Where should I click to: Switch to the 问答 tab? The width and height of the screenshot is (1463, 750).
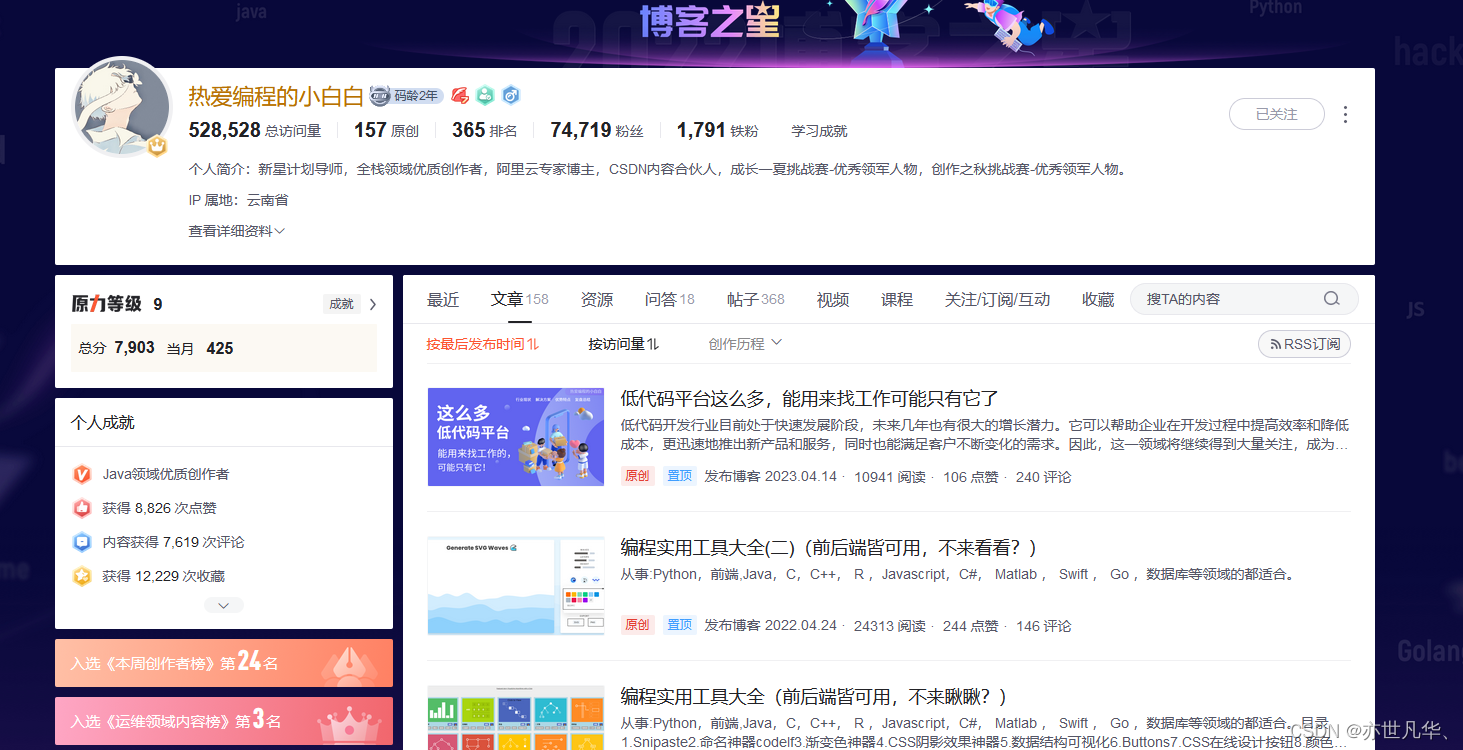tap(670, 299)
